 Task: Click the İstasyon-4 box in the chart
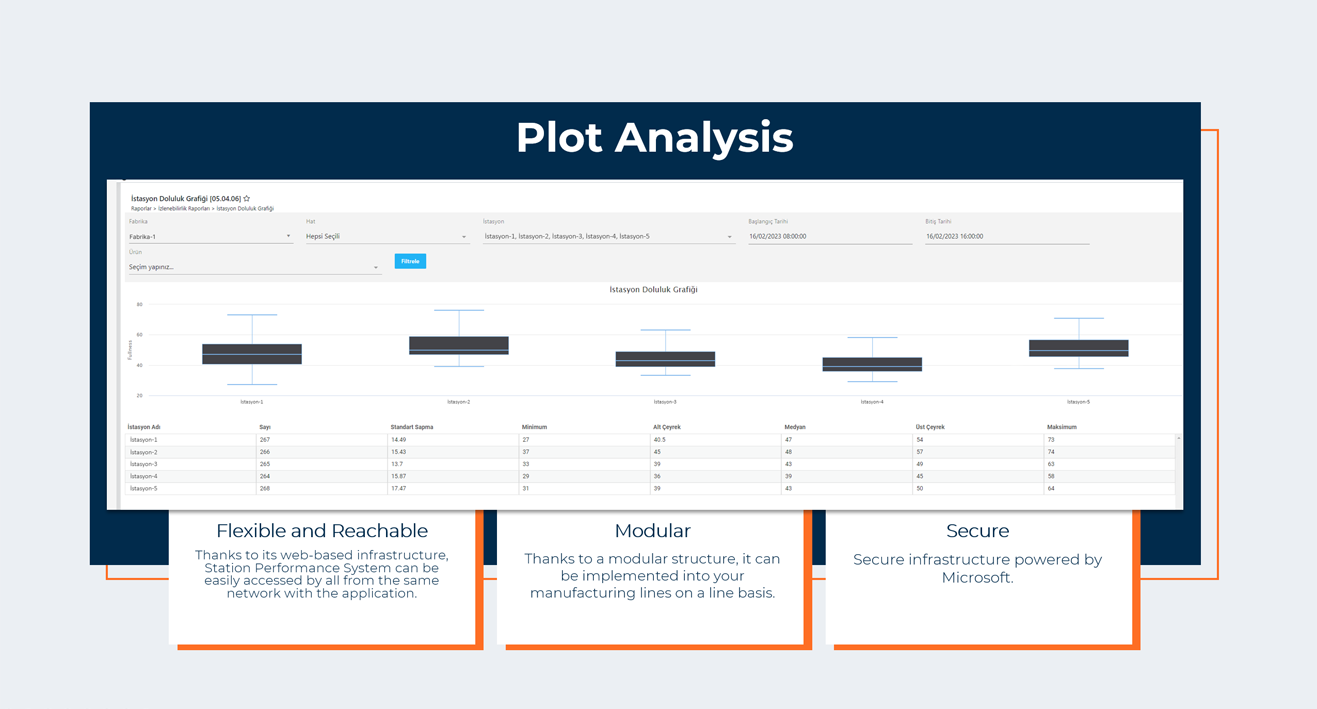(x=872, y=364)
